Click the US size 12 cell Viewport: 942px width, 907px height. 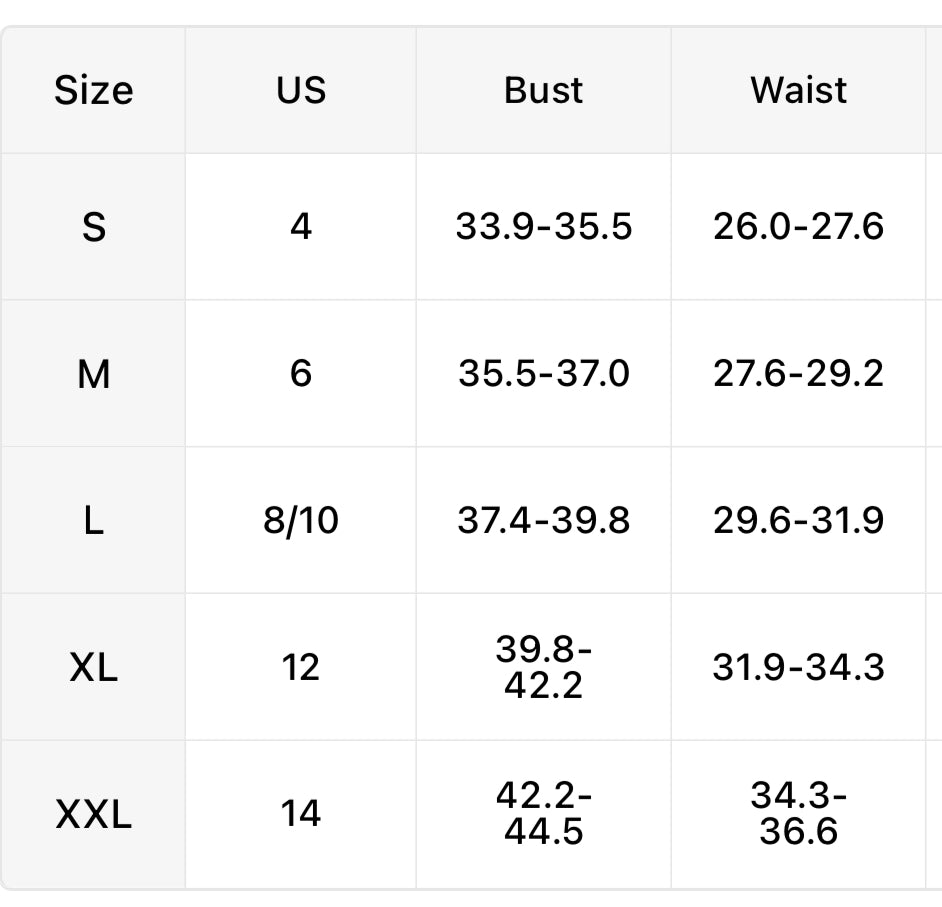click(301, 667)
